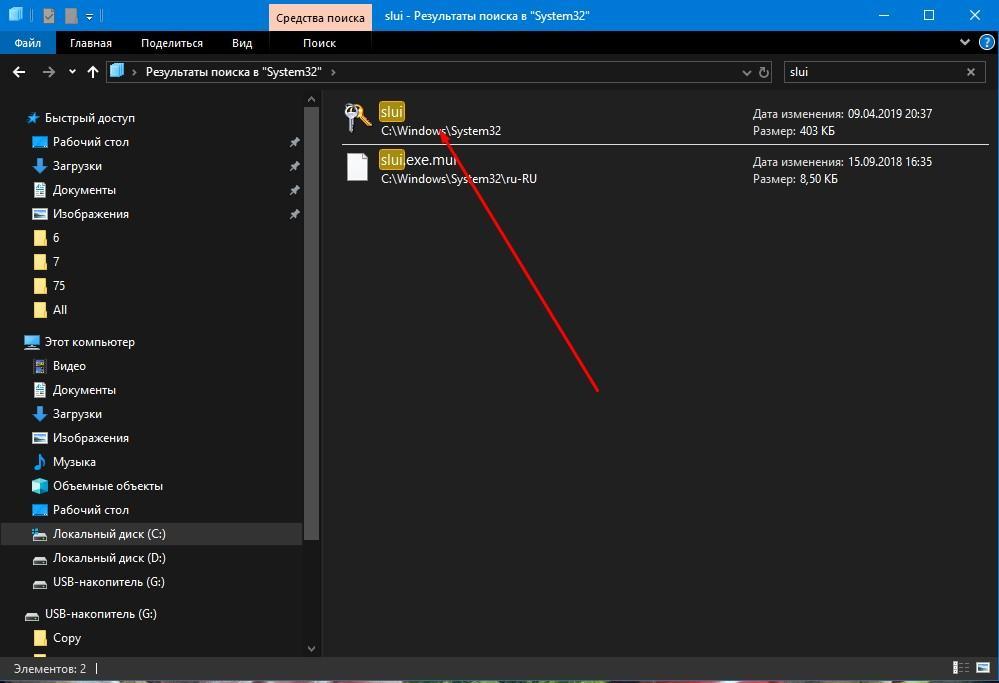Image resolution: width=999 pixels, height=683 pixels.
Task: Unpin Documents from Quick access pin icon
Action: point(294,190)
